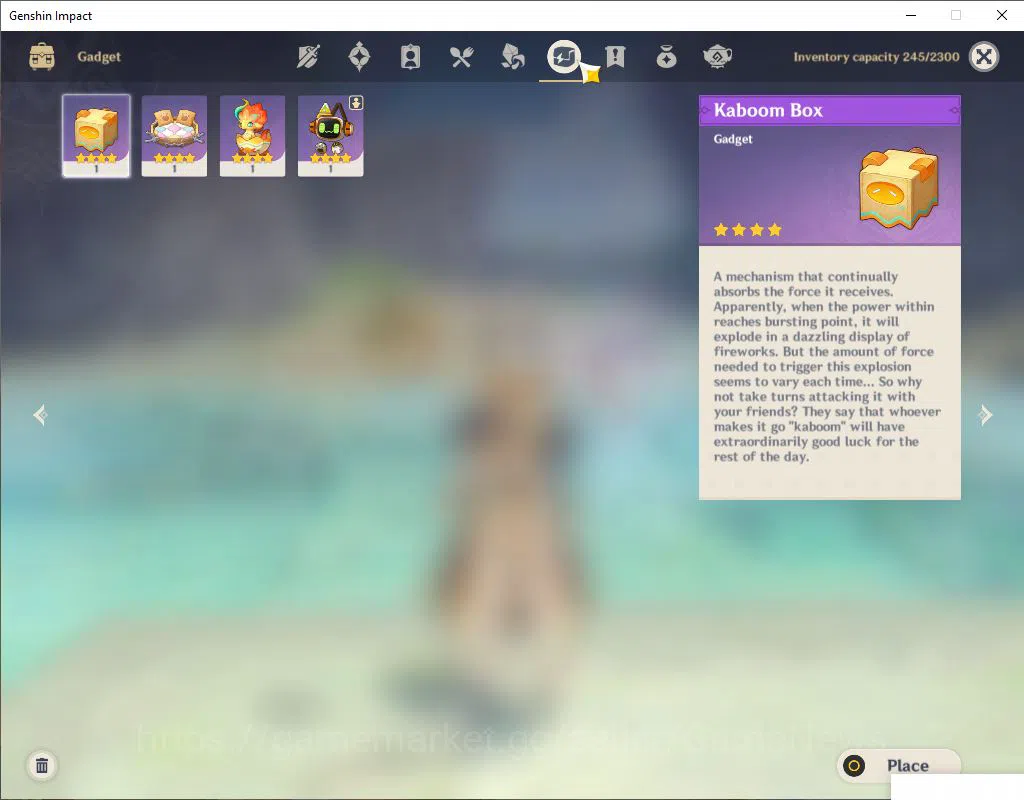
Task: Close the inventory with the X button
Action: point(984,57)
